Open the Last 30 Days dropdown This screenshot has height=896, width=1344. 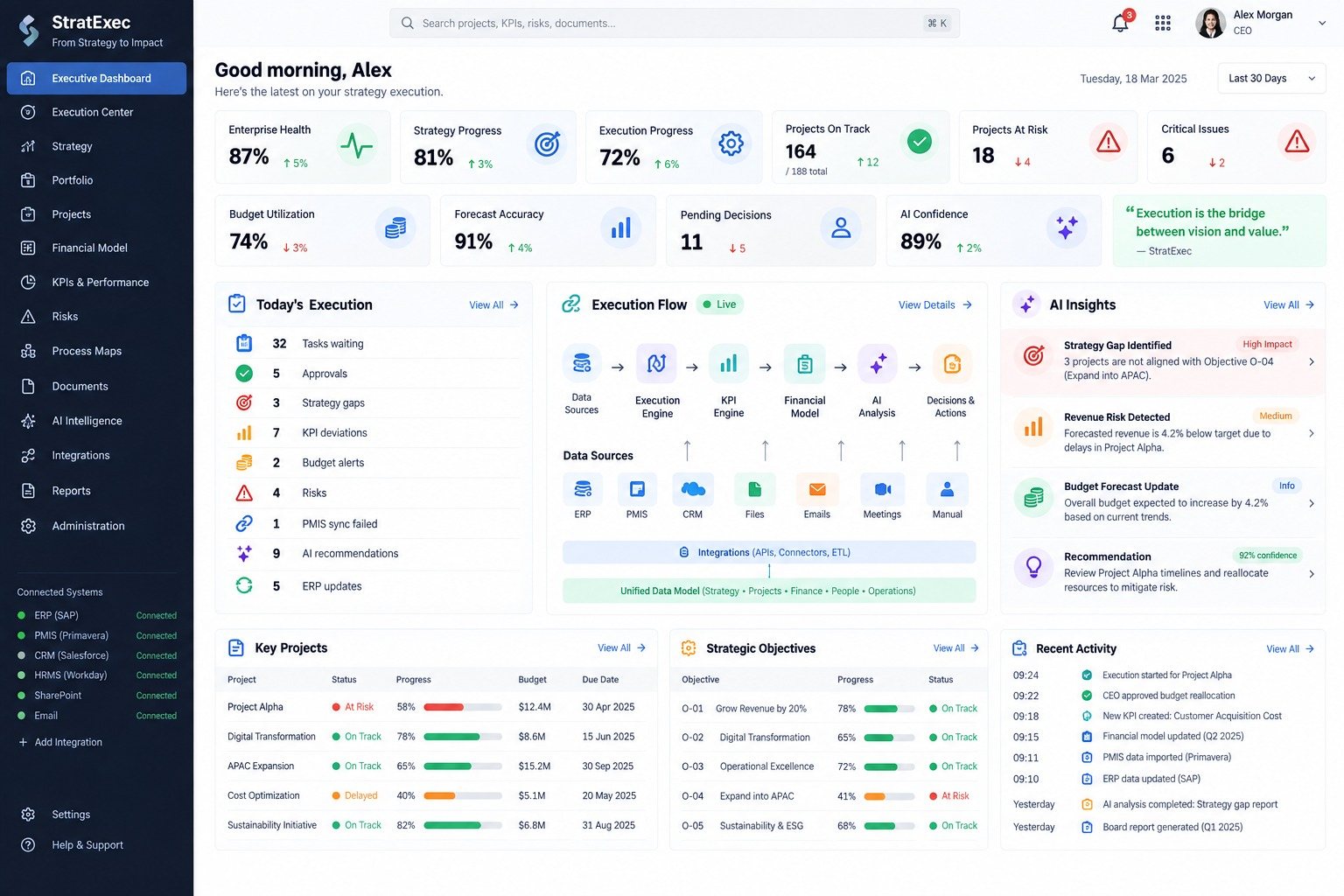coord(1271,78)
